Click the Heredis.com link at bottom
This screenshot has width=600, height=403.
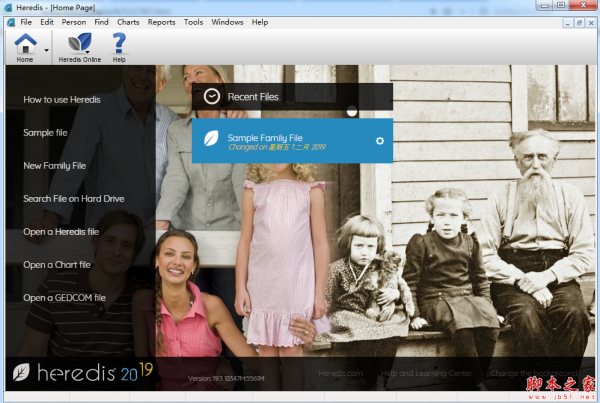[341, 373]
